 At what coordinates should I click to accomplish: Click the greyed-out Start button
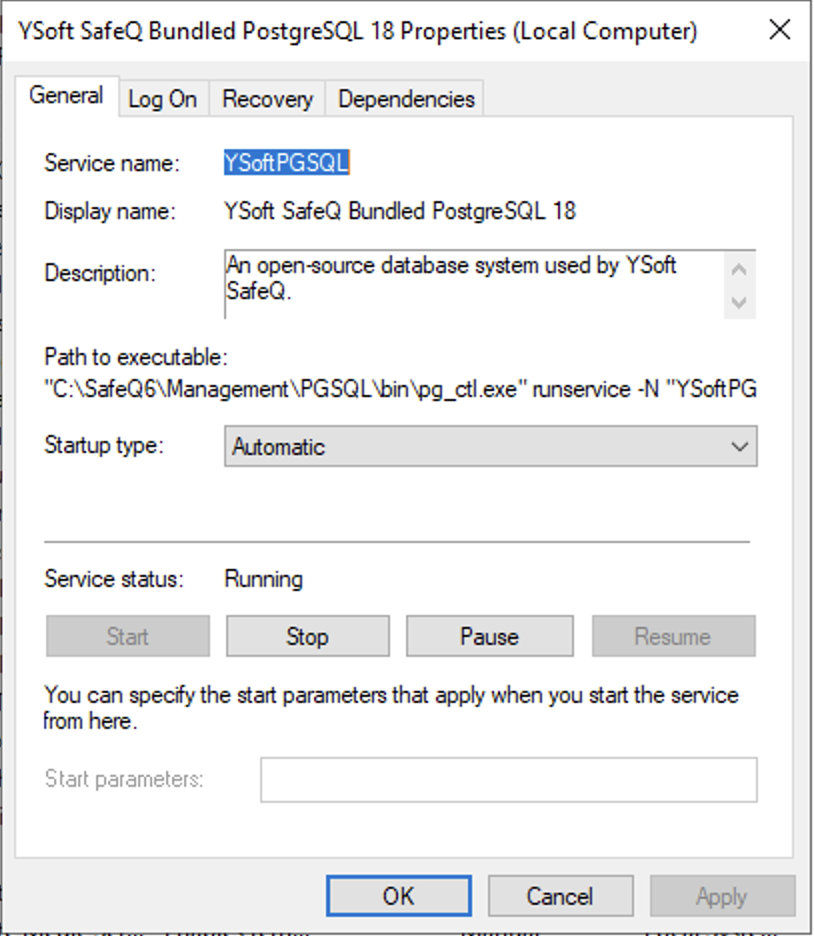pos(128,636)
